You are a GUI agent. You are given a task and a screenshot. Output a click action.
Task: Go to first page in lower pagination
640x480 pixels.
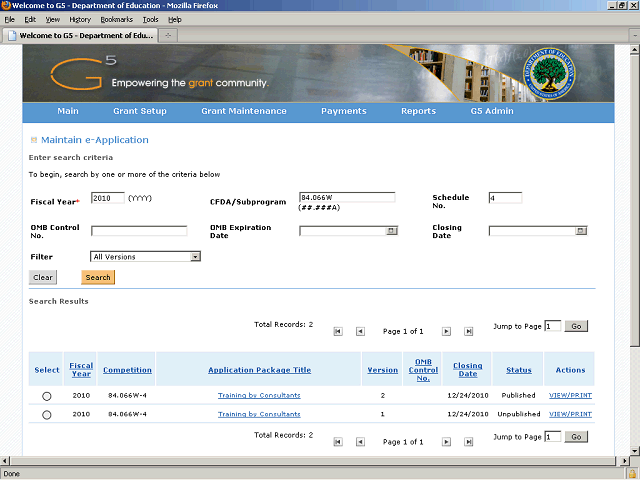click(338, 442)
